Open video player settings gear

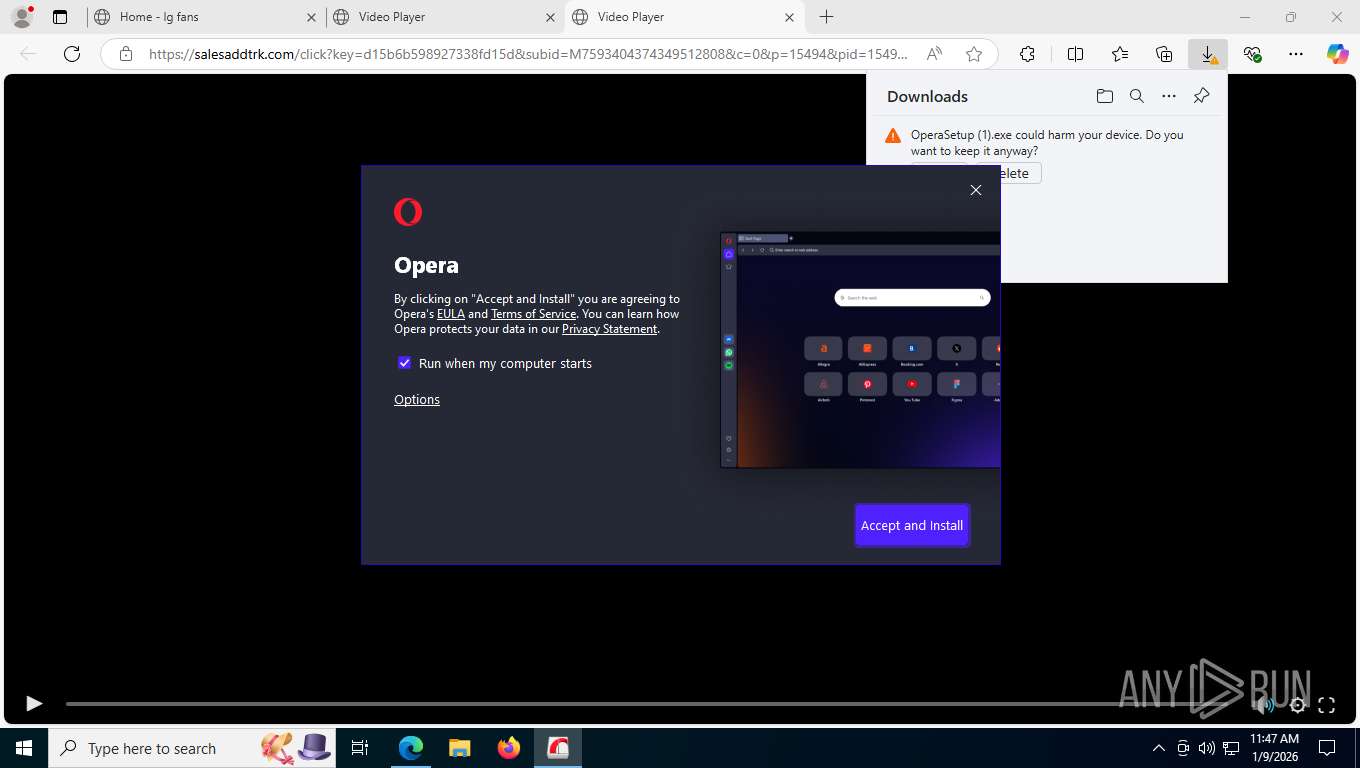(1298, 705)
